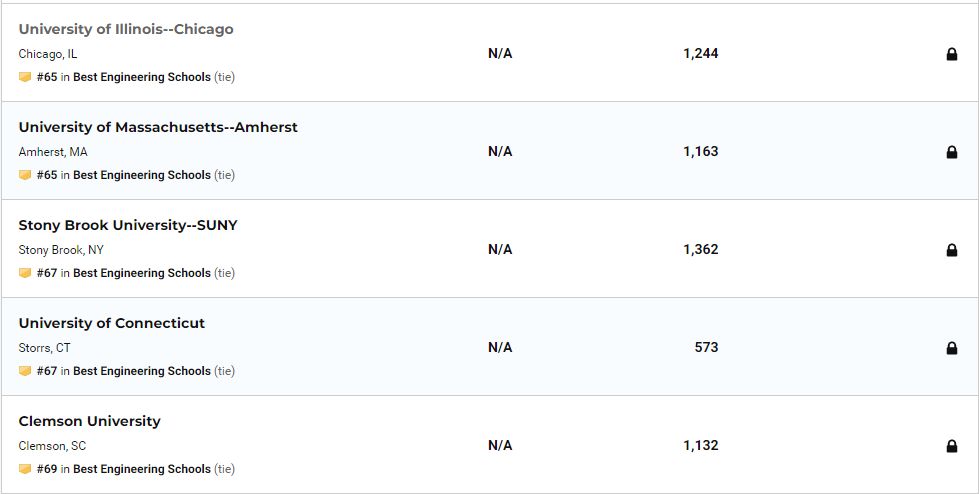Click the badge icon under University of Illinois--Chicago
The image size is (979, 494).
(x=25, y=77)
